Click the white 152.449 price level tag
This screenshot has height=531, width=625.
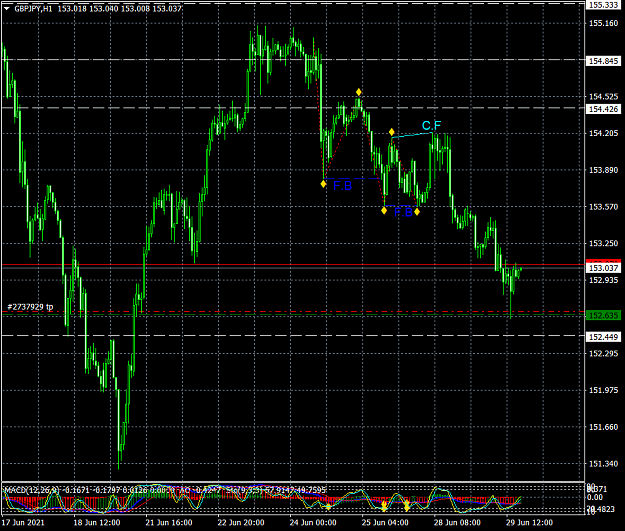tap(603, 337)
